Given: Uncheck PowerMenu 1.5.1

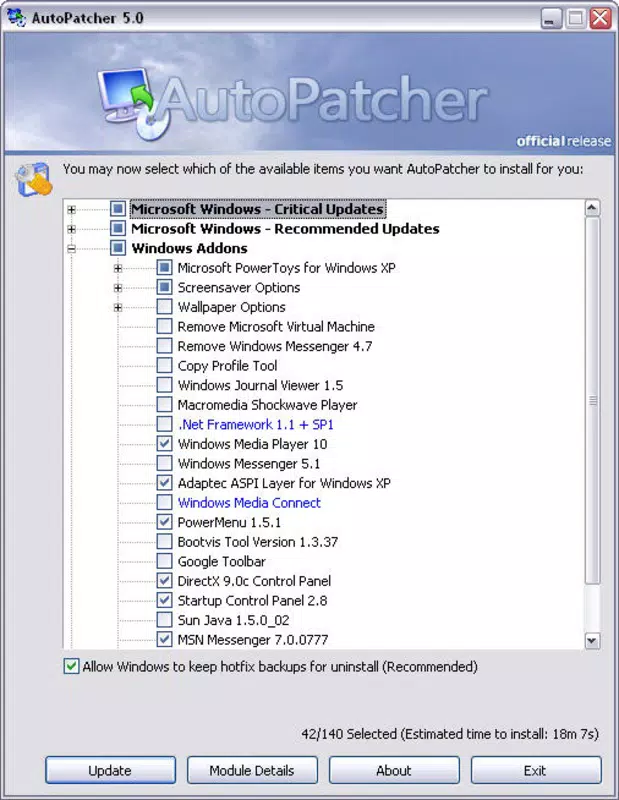Looking at the screenshot, I should [x=164, y=522].
